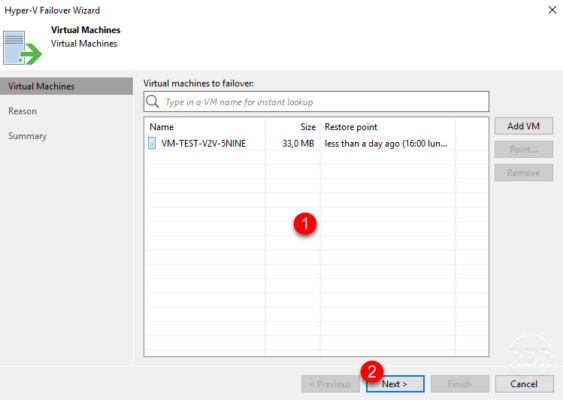This screenshot has width=563, height=400.
Task: Click the 33,0 MB size cell
Action: [x=298, y=143]
